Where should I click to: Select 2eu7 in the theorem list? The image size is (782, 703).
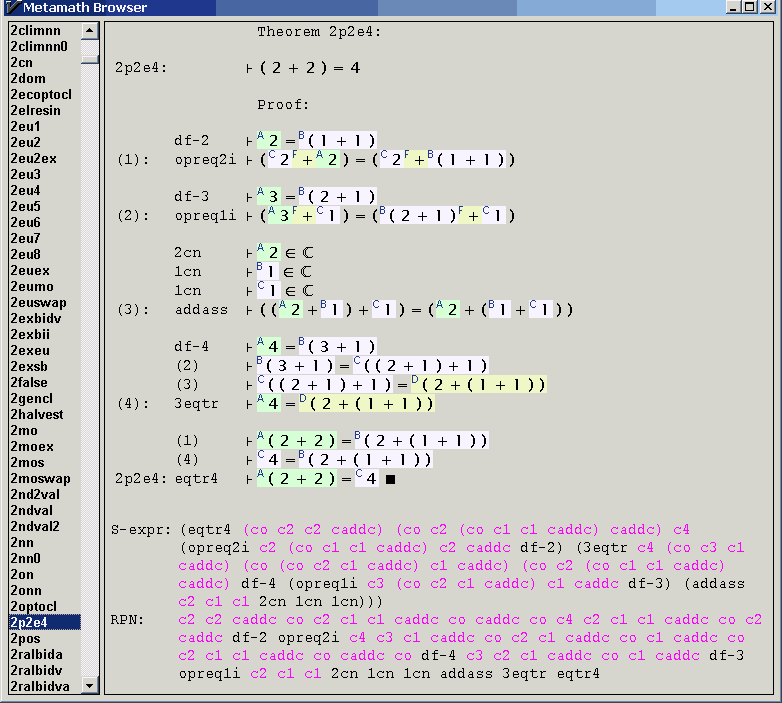coord(25,238)
